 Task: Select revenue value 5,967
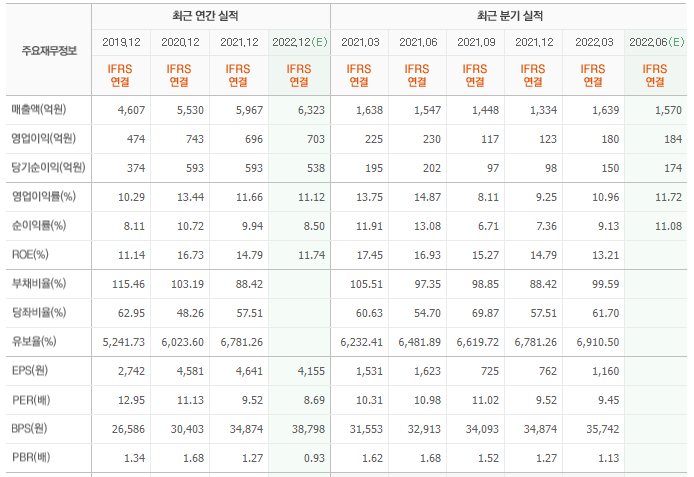(x=250, y=110)
